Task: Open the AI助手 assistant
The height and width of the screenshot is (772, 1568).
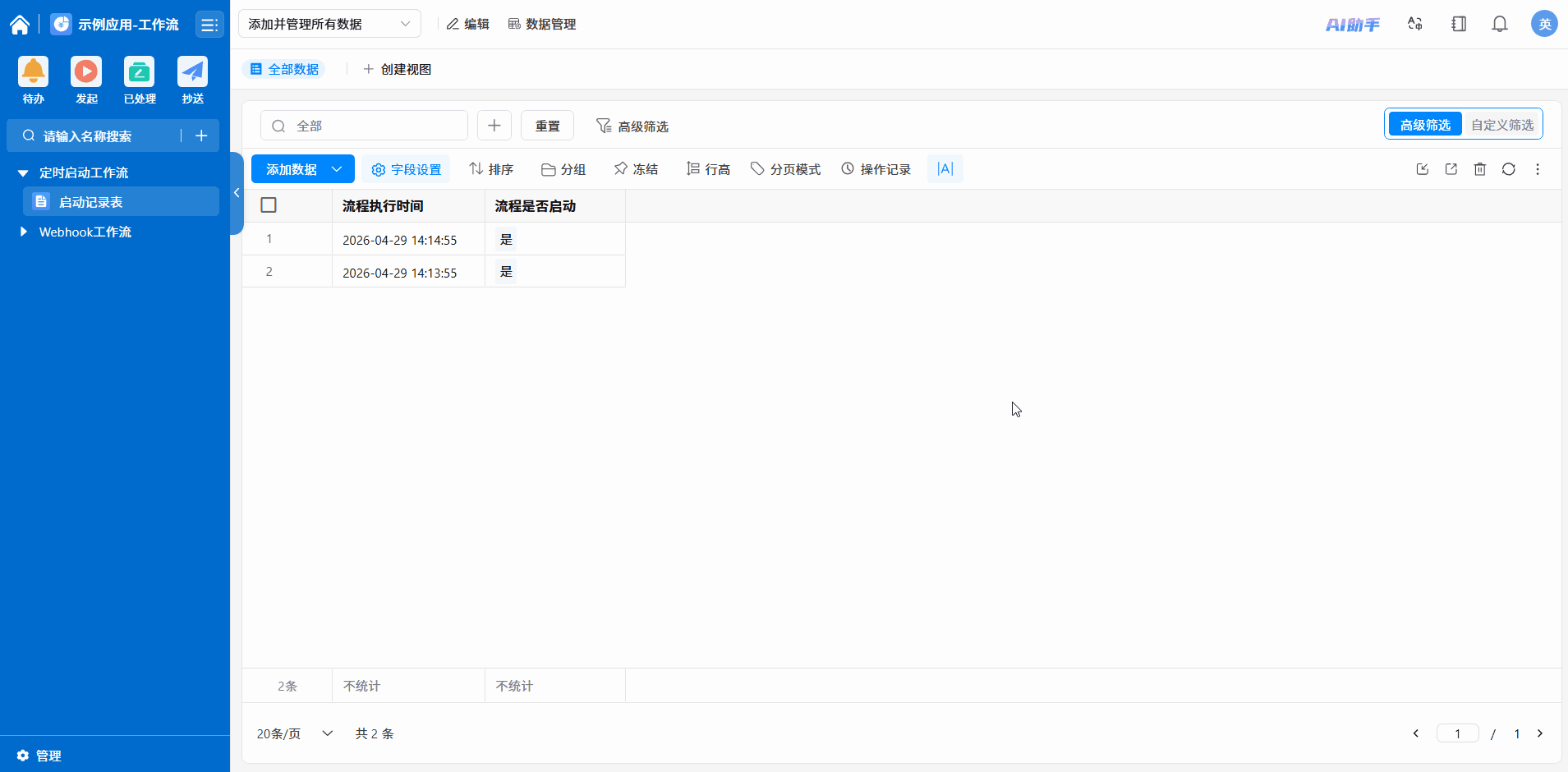Action: (1353, 25)
